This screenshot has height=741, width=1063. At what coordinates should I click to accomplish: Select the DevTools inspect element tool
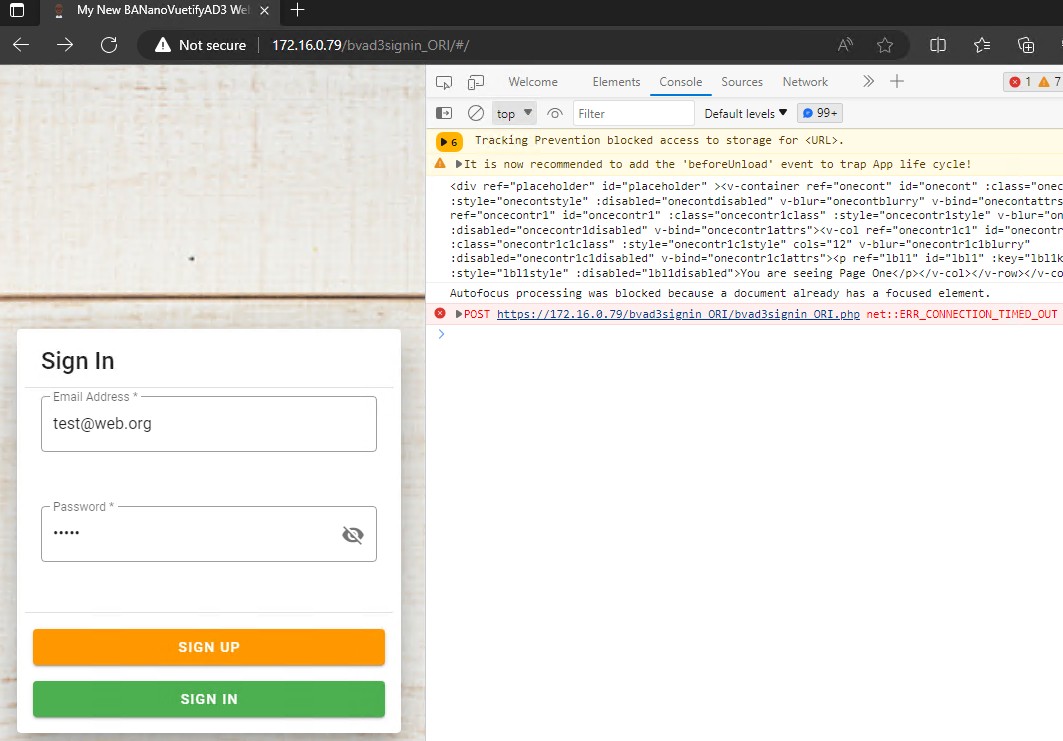[x=444, y=82]
